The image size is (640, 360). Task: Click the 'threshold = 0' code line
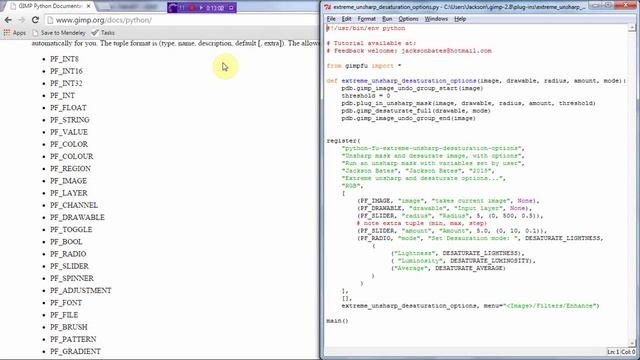coord(366,96)
